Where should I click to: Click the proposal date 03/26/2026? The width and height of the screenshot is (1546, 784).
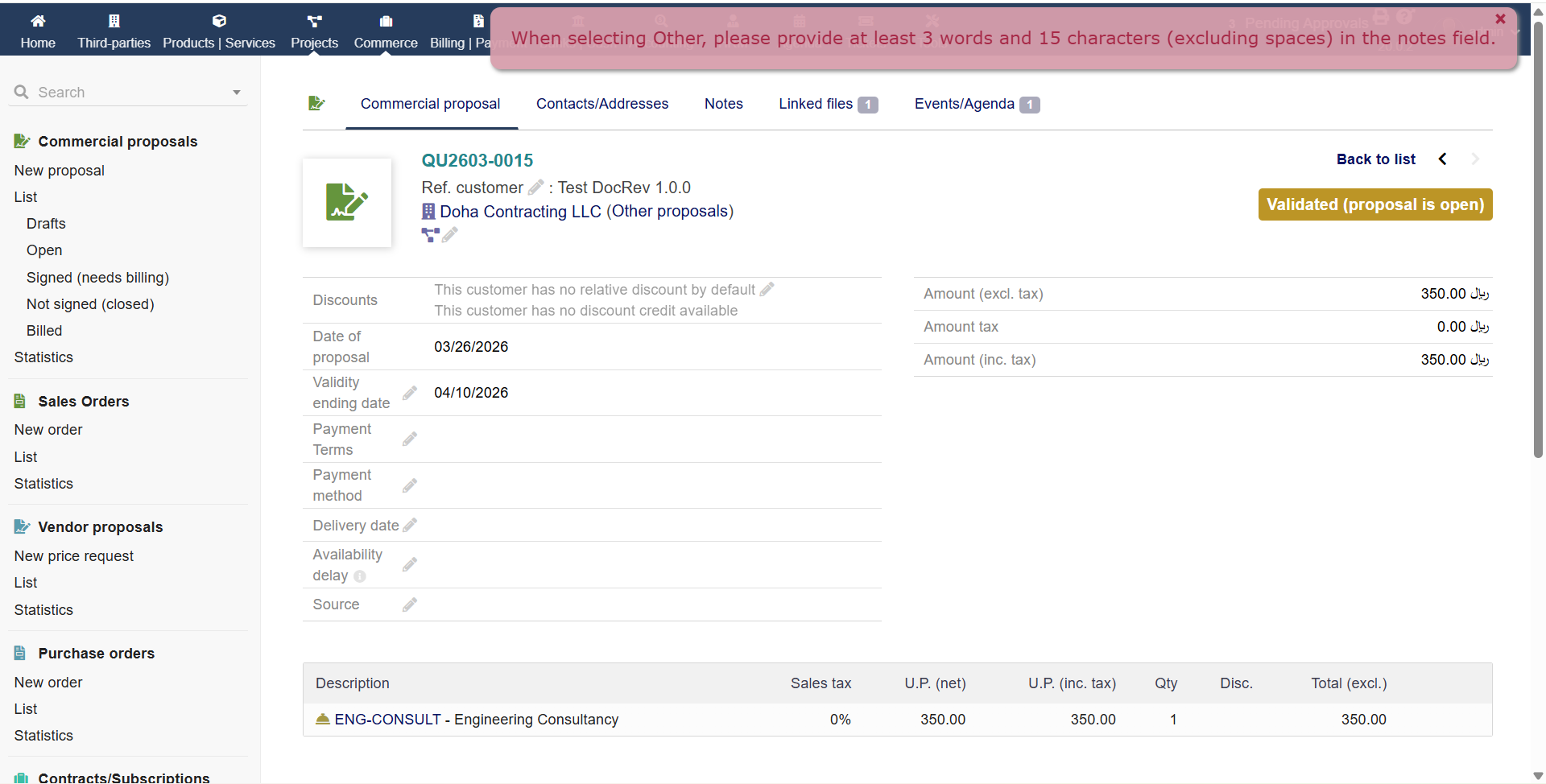[x=471, y=347]
